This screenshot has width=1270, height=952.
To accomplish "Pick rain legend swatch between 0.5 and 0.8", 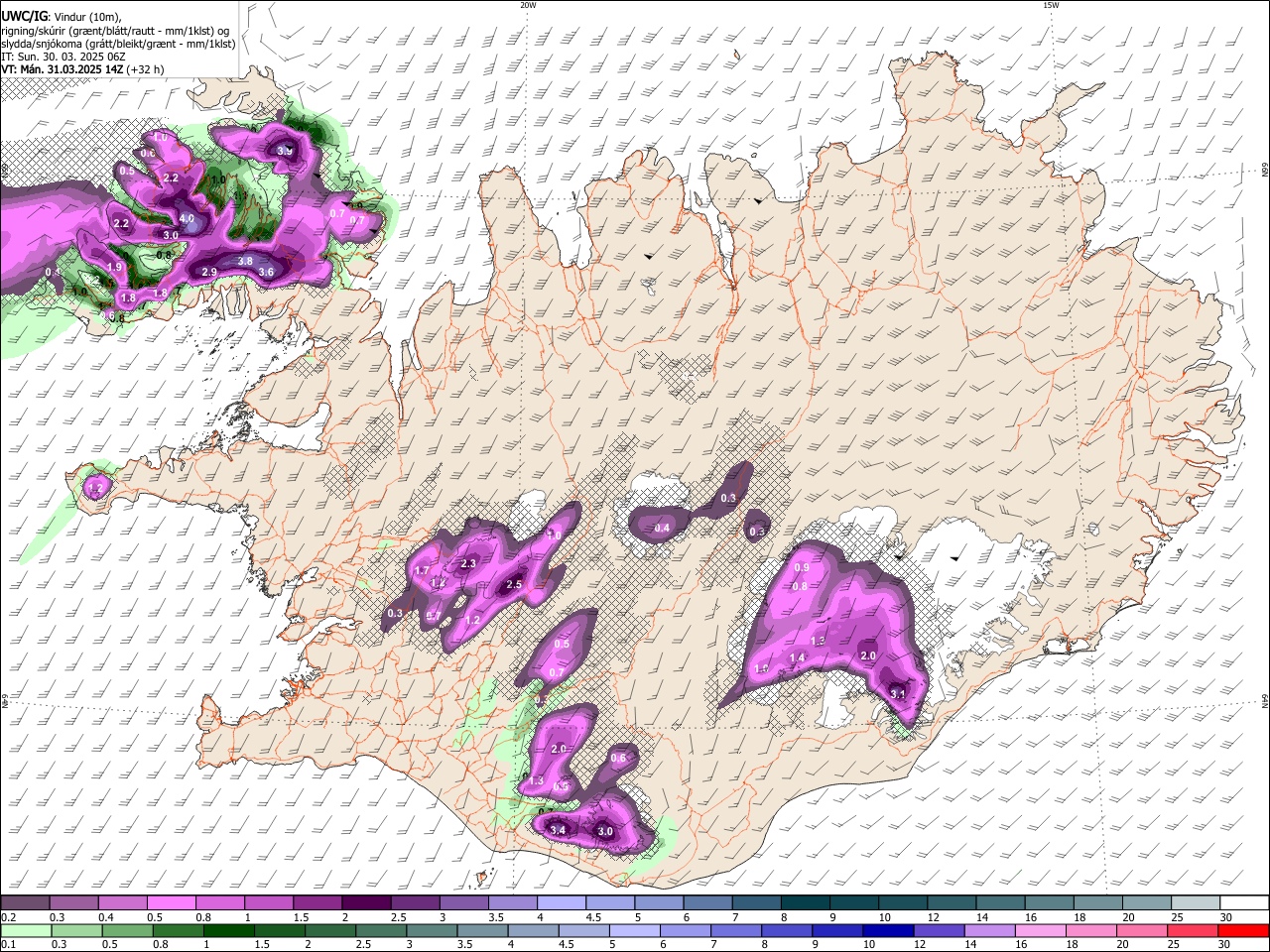I will coord(128,930).
